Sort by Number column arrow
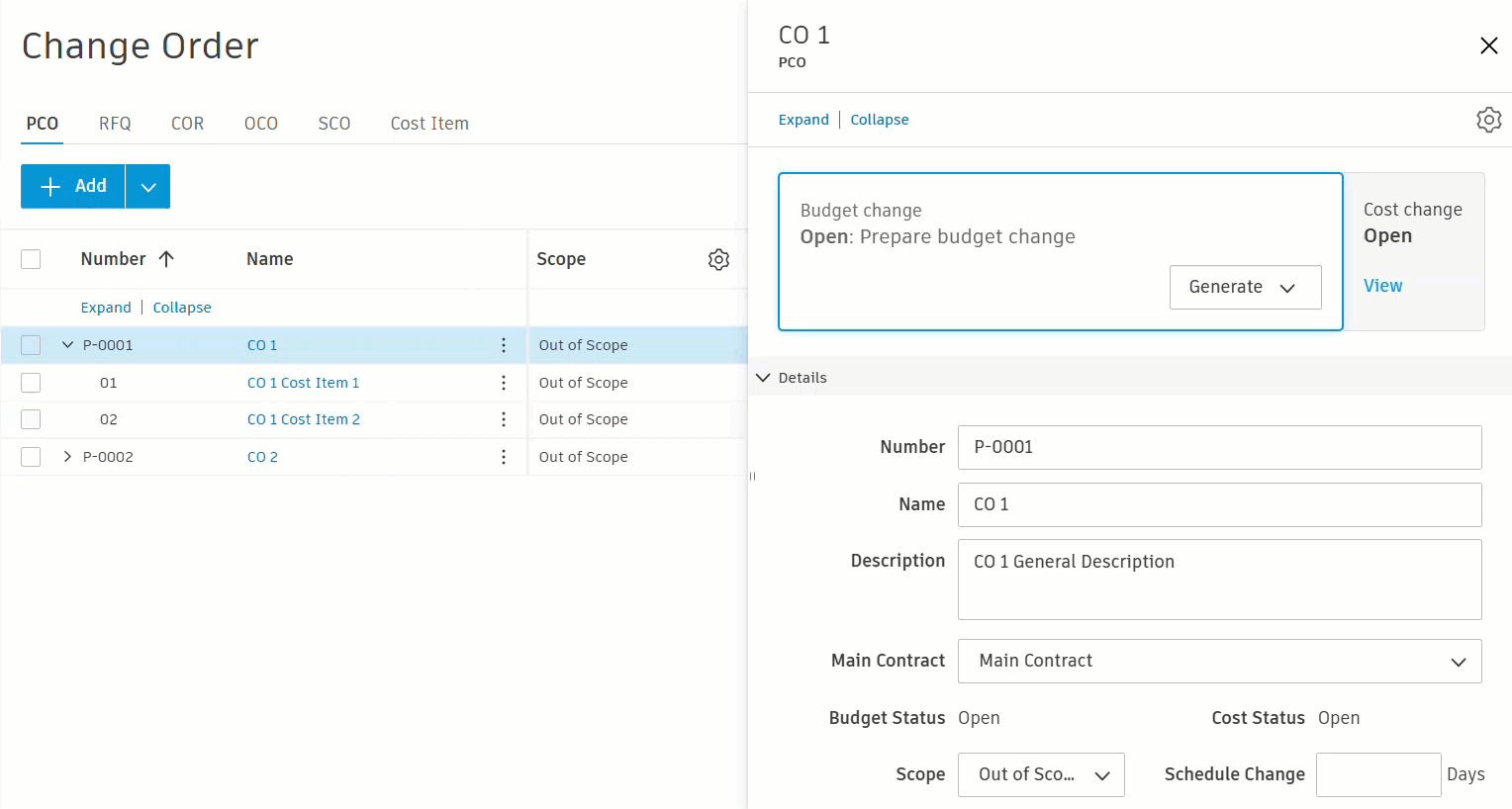This screenshot has height=809, width=1512. [166, 259]
